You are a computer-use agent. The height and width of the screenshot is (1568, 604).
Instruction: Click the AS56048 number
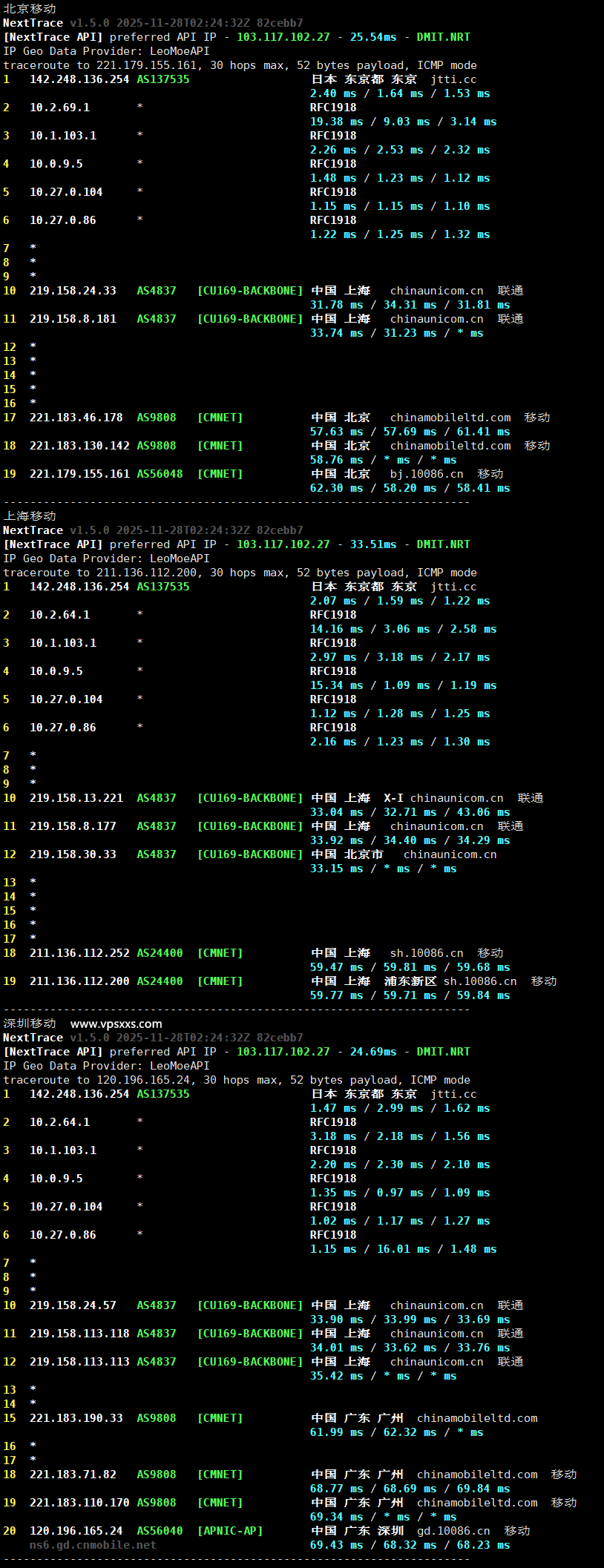[160, 474]
